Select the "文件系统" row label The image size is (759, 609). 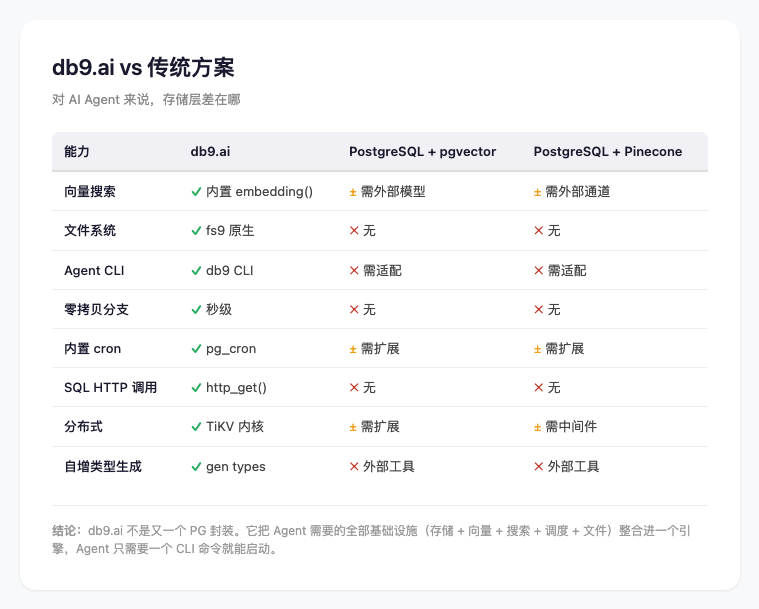[90, 230]
